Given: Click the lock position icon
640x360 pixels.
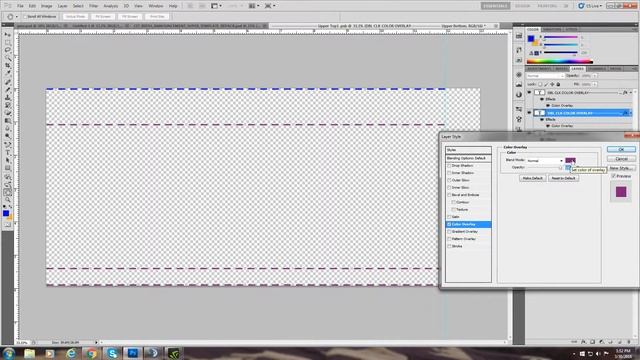Looking at the screenshot, I should click(552, 84).
